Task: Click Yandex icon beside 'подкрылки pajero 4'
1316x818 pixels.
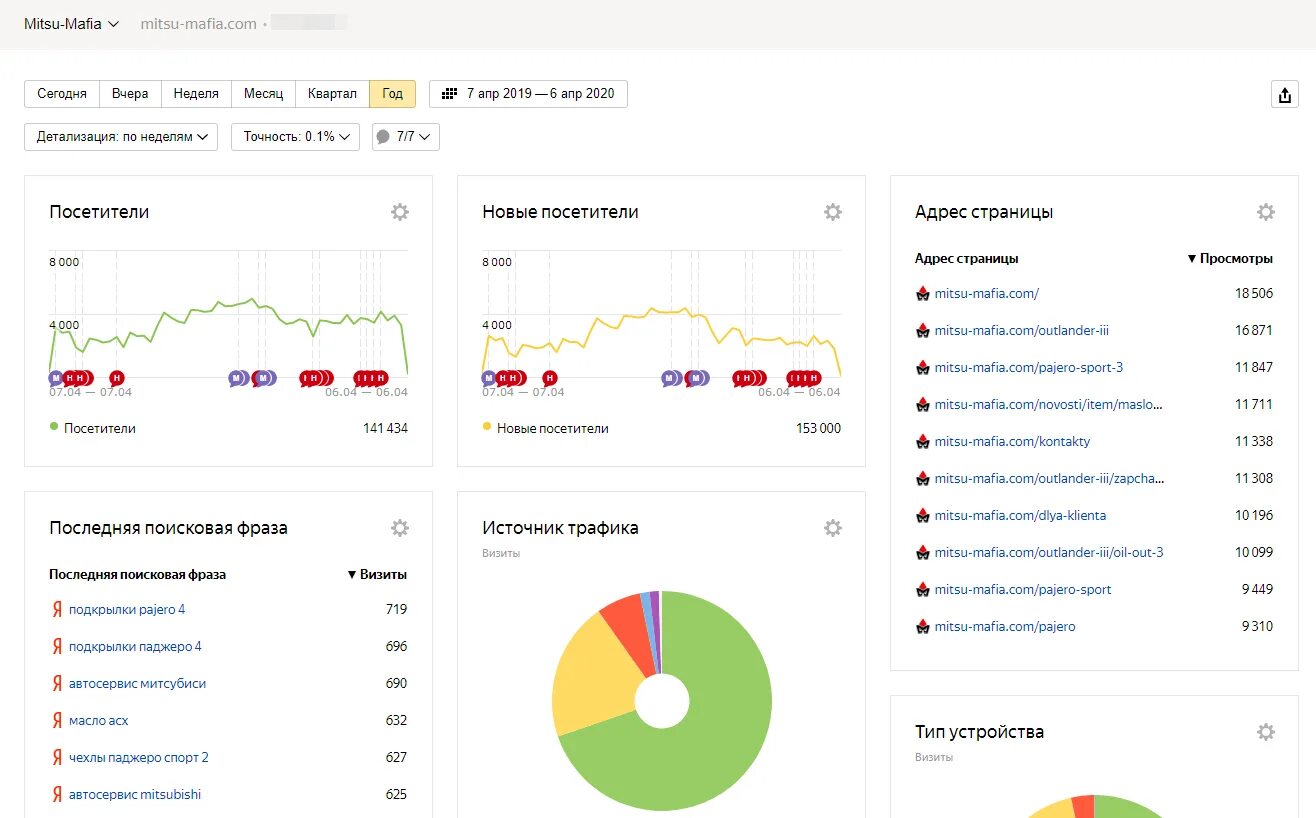Action: point(57,609)
